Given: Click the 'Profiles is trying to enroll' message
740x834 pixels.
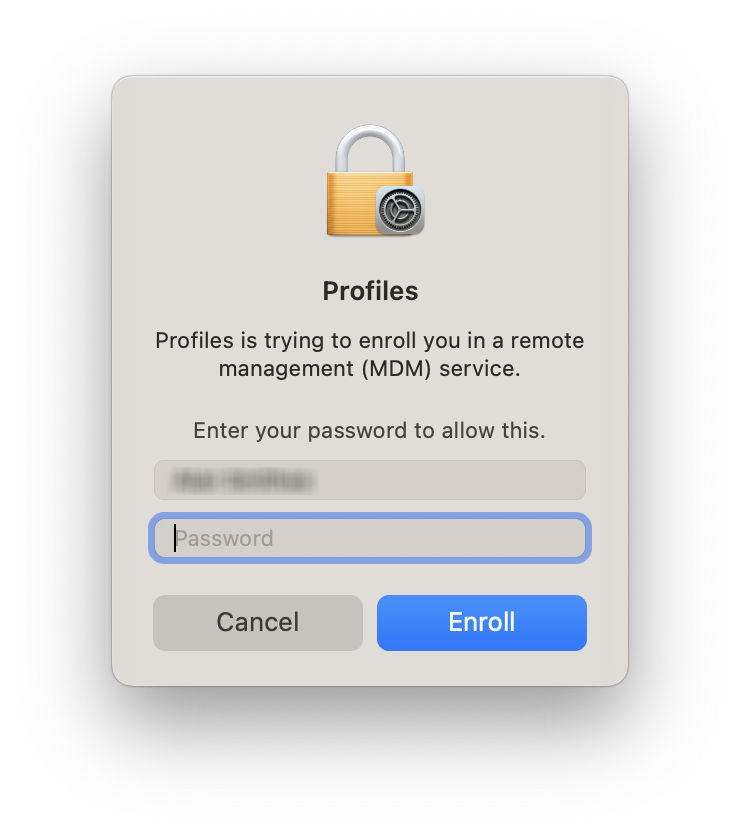Looking at the screenshot, I should click(x=370, y=341).
